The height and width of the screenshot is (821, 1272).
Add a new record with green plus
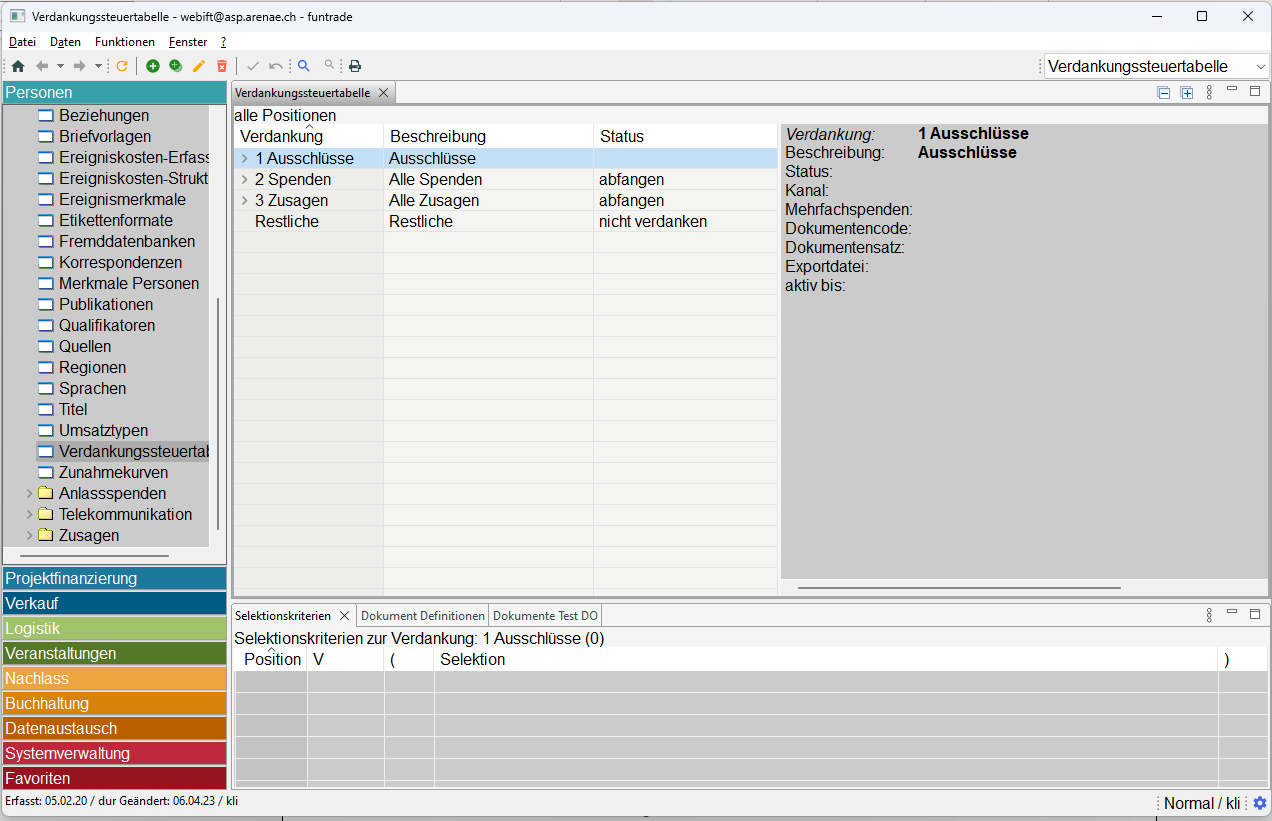click(153, 66)
